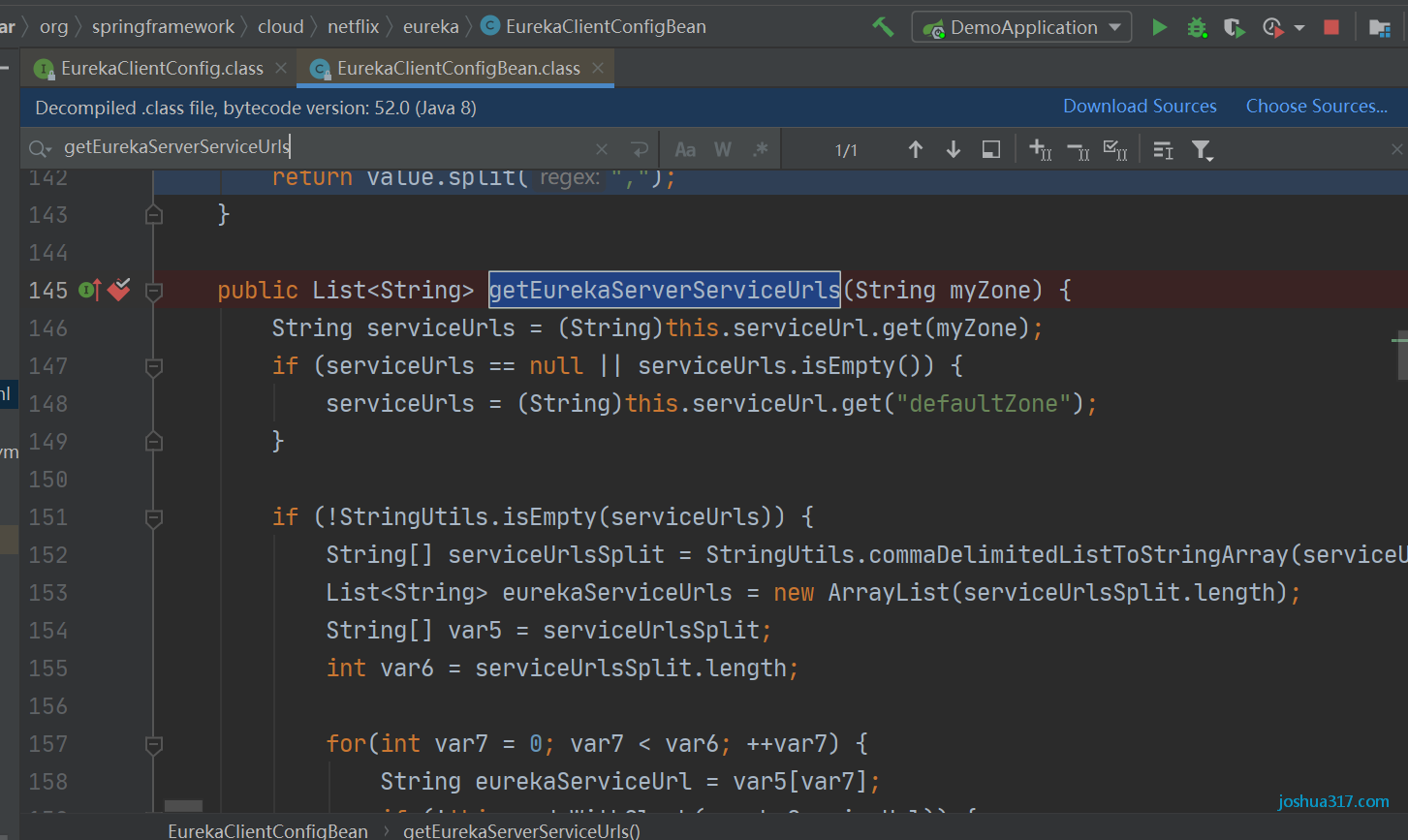Click the horizontal scrollbar thumb at editor bottom
This screenshot has width=1408, height=840.
click(x=183, y=806)
